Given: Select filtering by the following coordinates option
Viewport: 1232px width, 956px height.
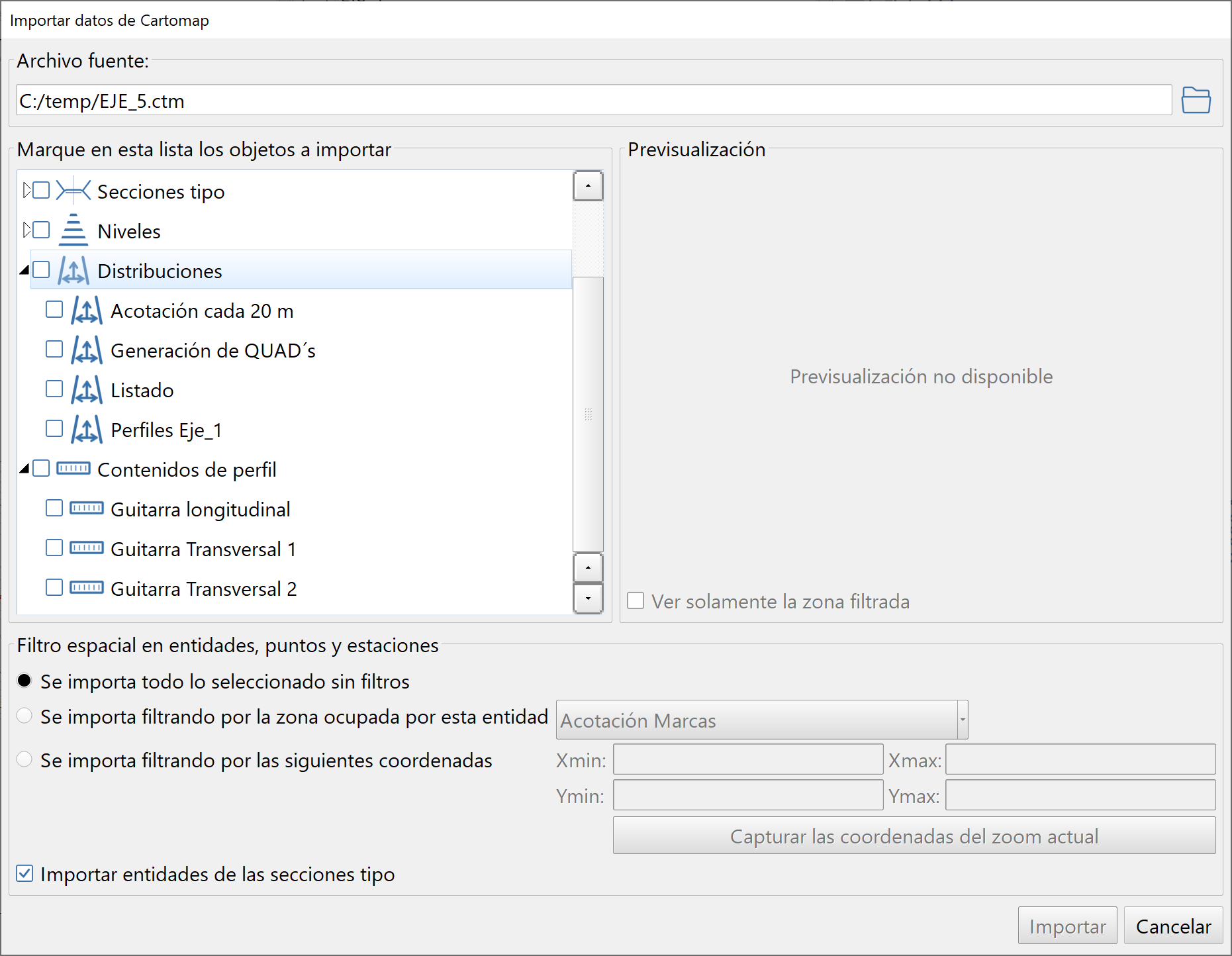Looking at the screenshot, I should [24, 759].
